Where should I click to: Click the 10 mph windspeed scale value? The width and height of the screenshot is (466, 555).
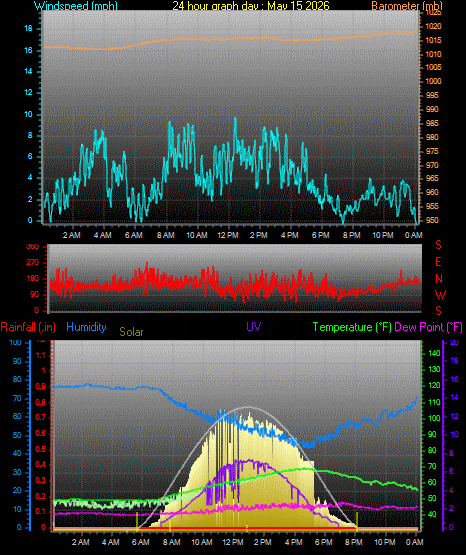[28, 114]
